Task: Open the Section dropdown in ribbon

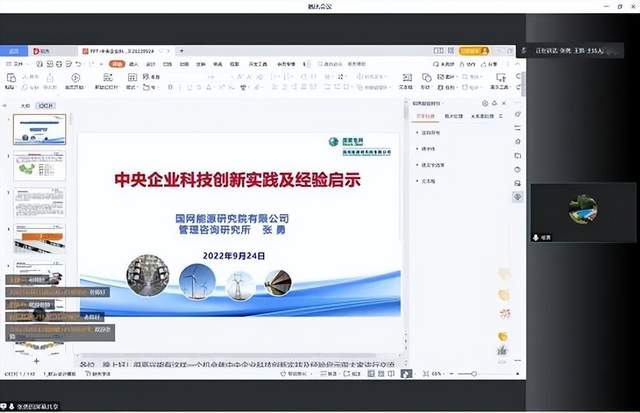Action: click(151, 87)
